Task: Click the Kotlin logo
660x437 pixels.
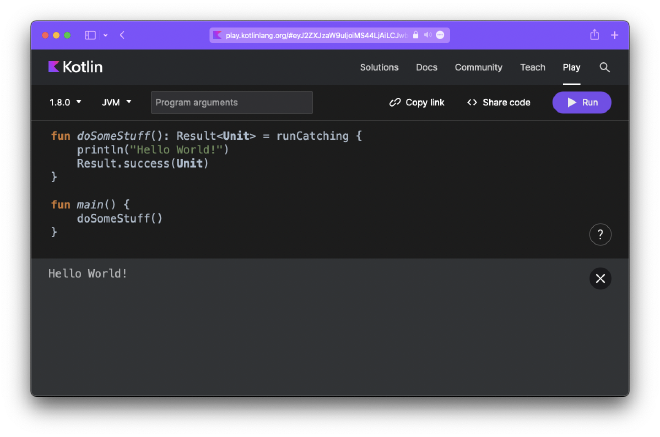Action: [x=75, y=67]
